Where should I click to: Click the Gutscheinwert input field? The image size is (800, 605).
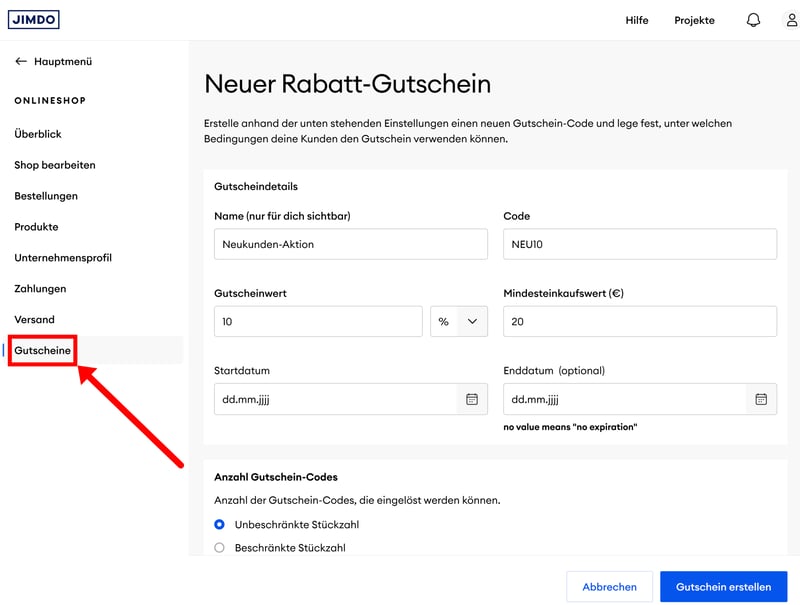(317, 322)
